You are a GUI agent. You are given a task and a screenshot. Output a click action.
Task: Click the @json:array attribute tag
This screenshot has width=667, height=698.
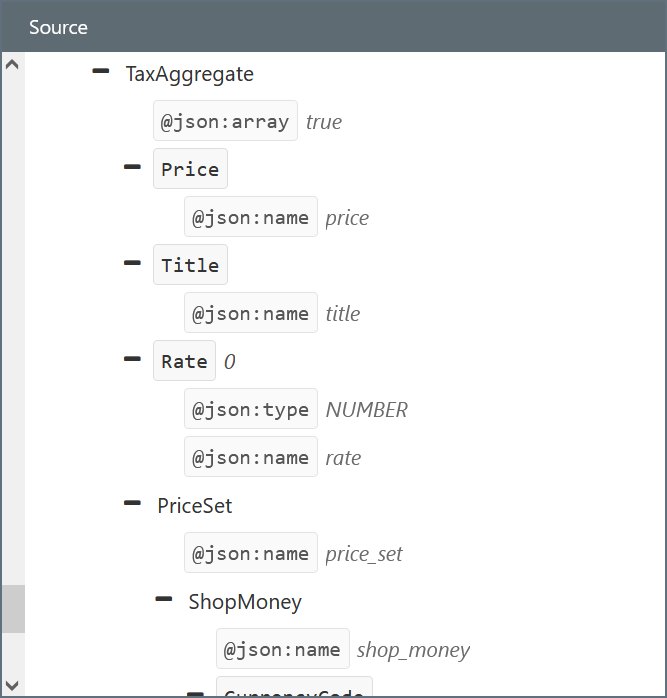pyautogui.click(x=225, y=122)
